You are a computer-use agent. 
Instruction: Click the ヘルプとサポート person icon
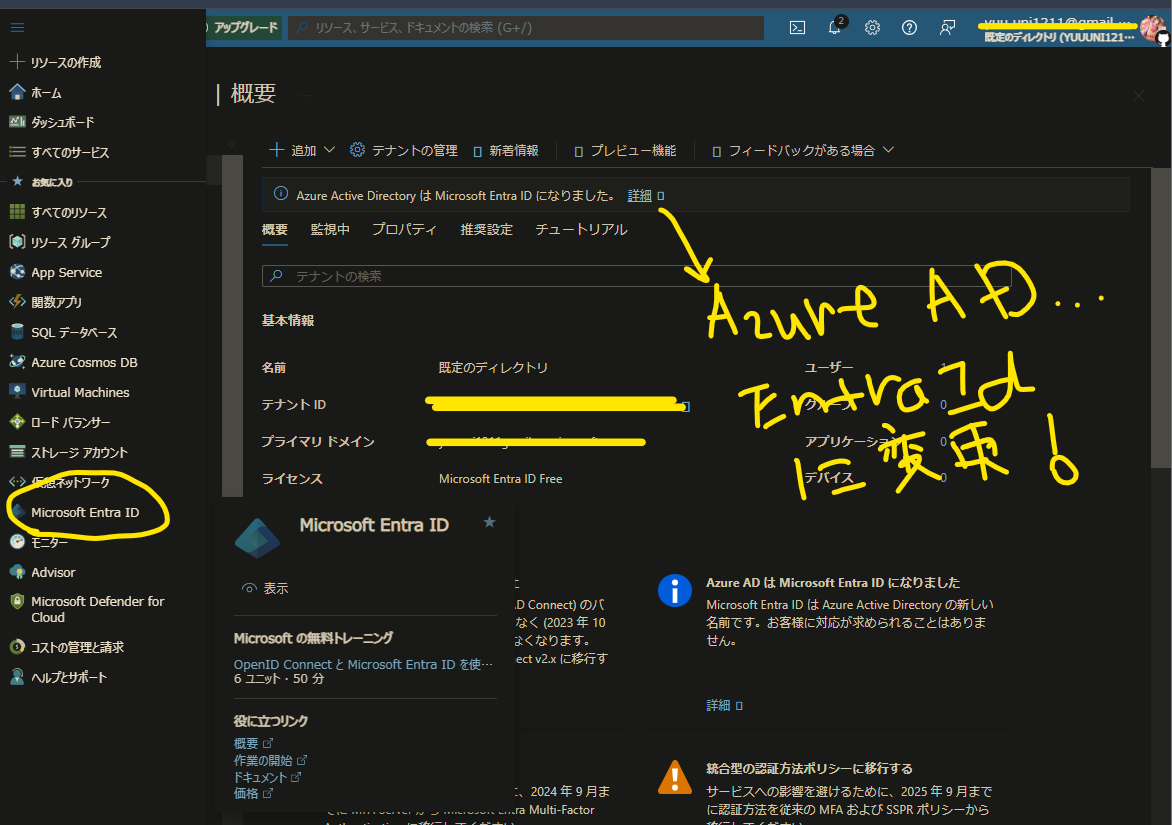(17, 677)
